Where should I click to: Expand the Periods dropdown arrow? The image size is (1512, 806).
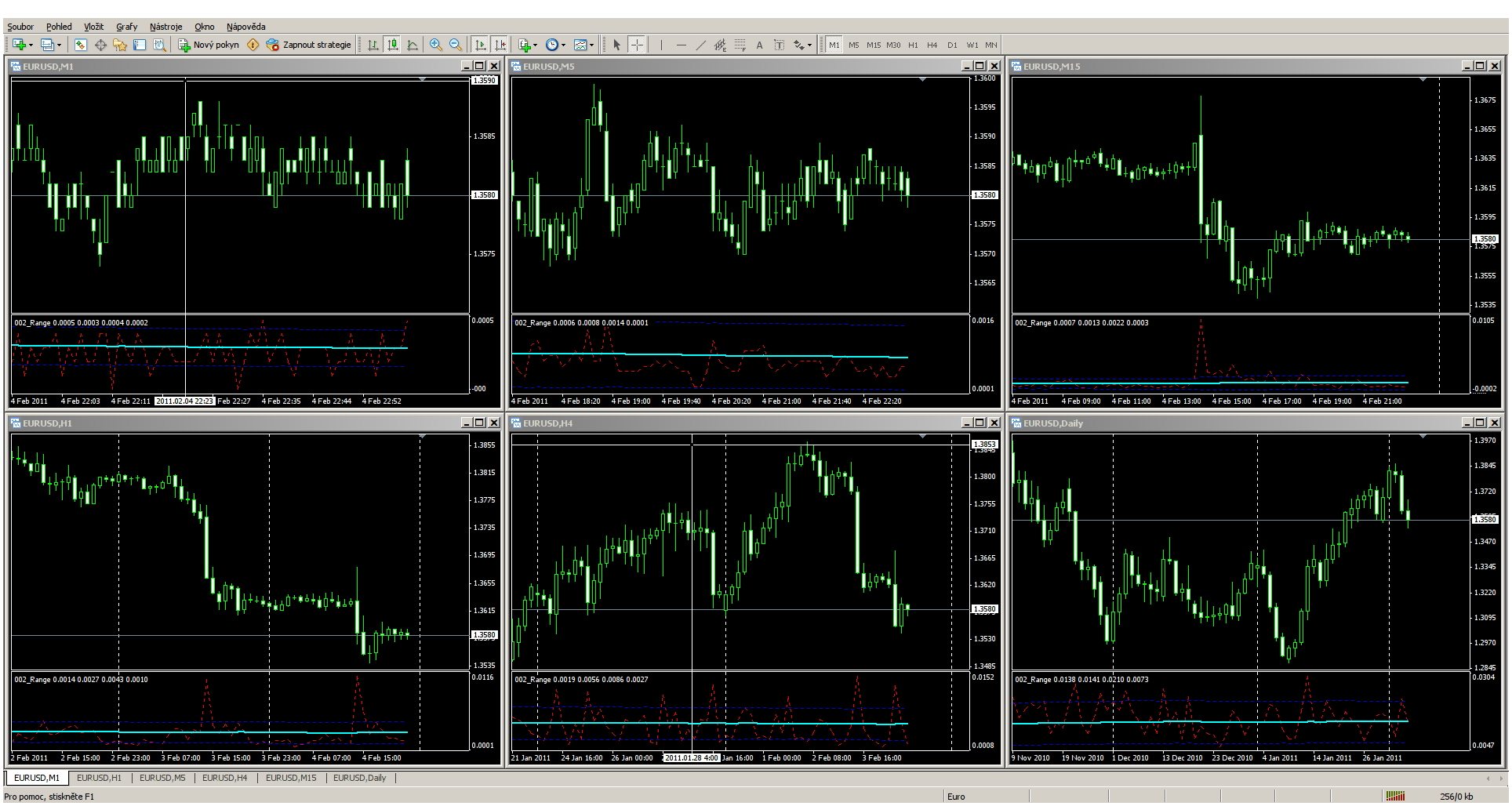click(563, 45)
